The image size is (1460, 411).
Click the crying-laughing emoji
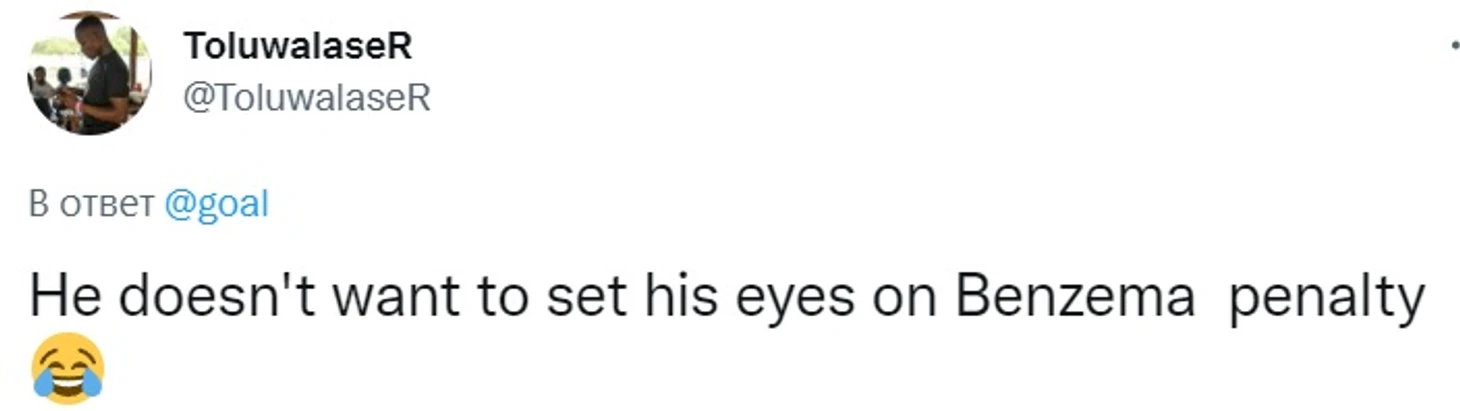pyautogui.click(x=68, y=369)
